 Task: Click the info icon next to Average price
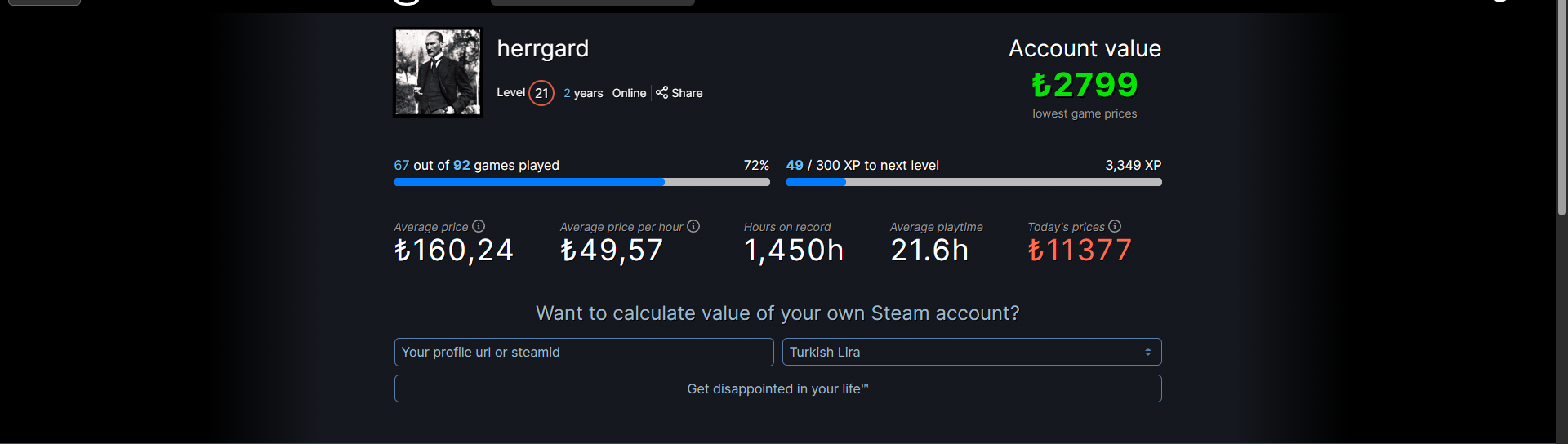pos(479,226)
